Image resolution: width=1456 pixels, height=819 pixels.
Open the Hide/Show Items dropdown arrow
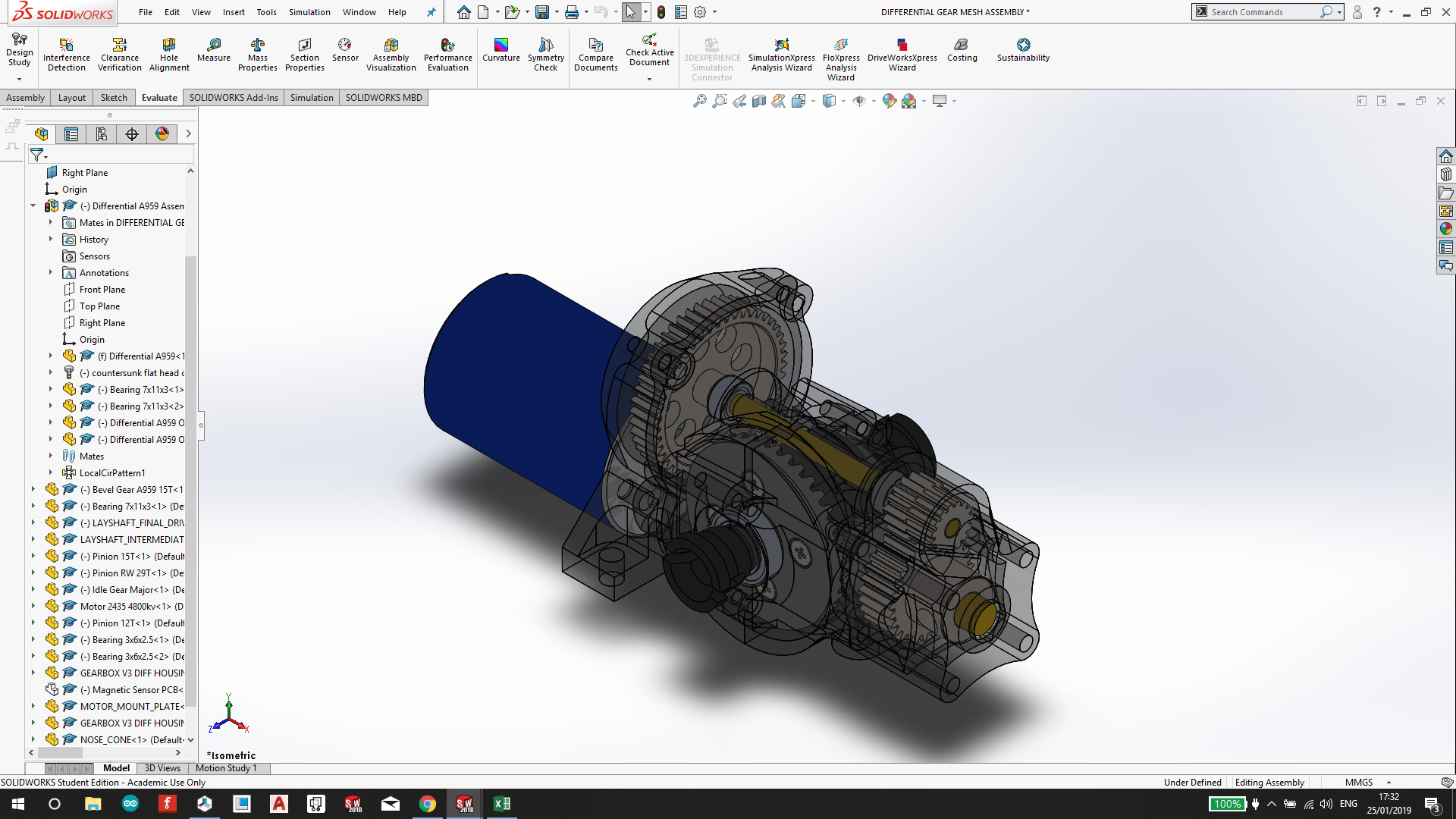coord(874,101)
